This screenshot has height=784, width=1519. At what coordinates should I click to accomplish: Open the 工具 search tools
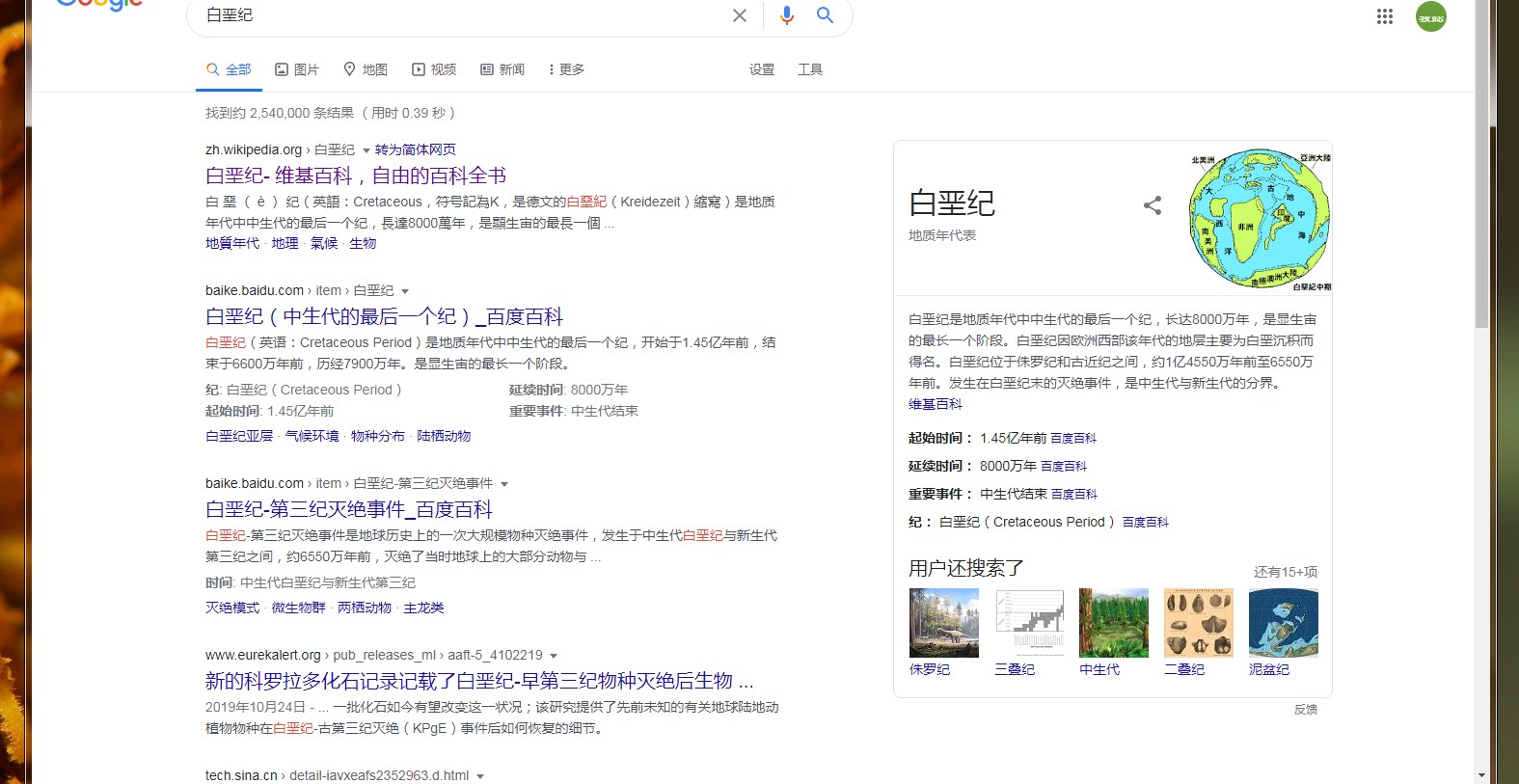[x=810, y=69]
